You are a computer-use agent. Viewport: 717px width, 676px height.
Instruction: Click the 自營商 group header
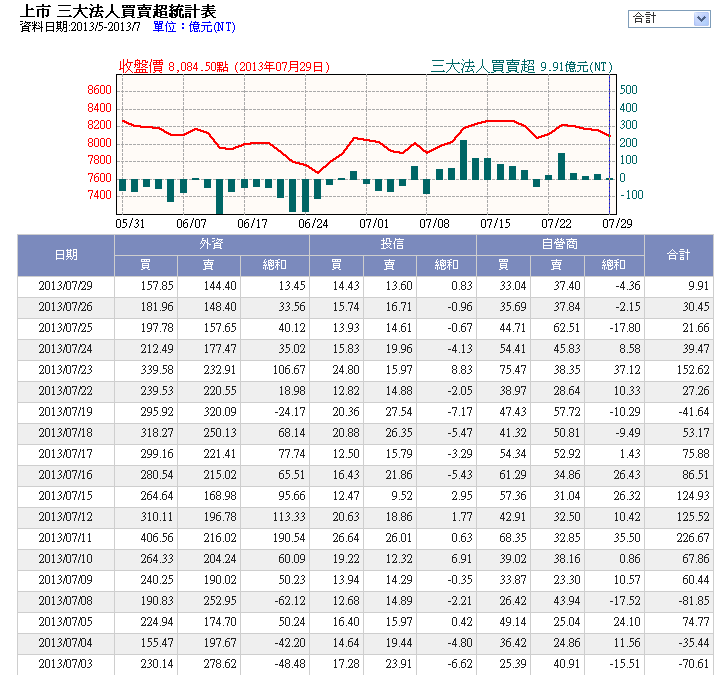pyautogui.click(x=560, y=244)
